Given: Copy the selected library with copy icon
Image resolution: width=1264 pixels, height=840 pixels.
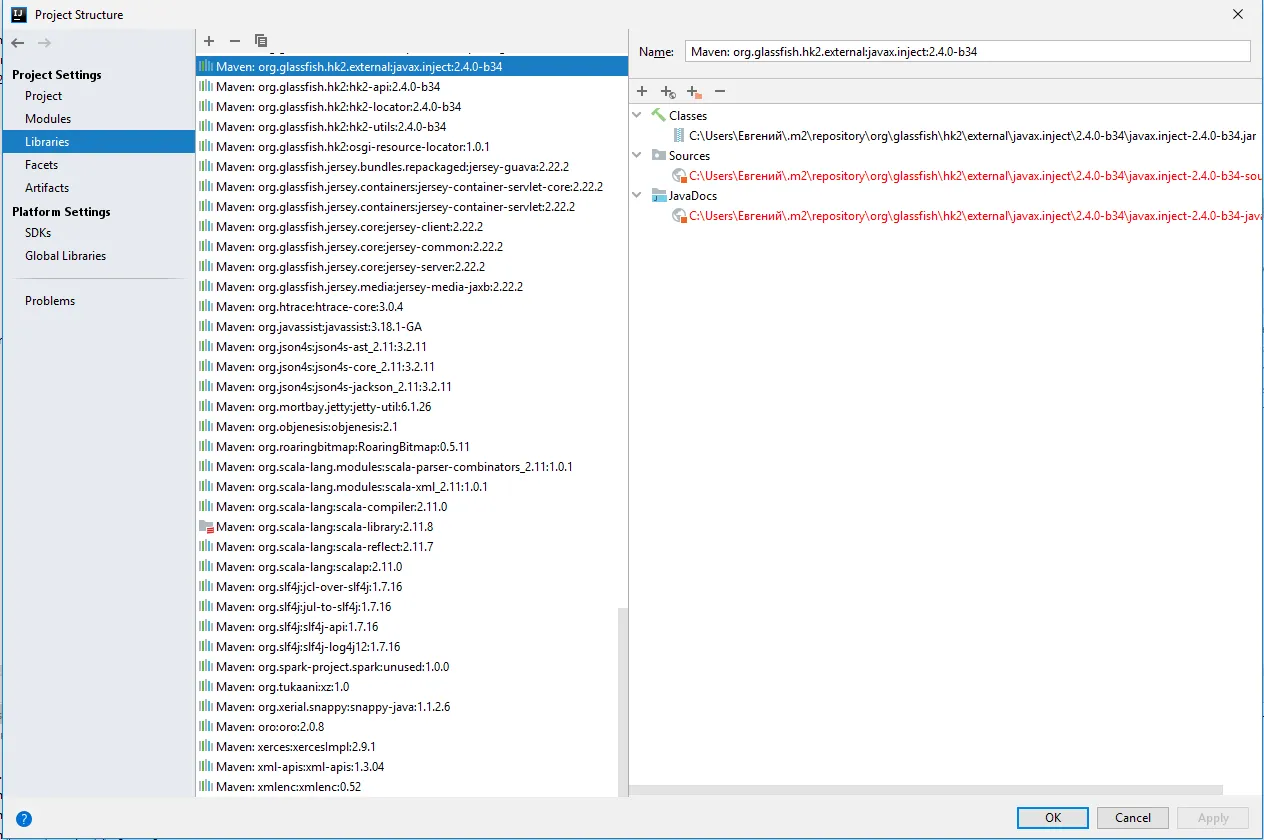Looking at the screenshot, I should tap(261, 41).
